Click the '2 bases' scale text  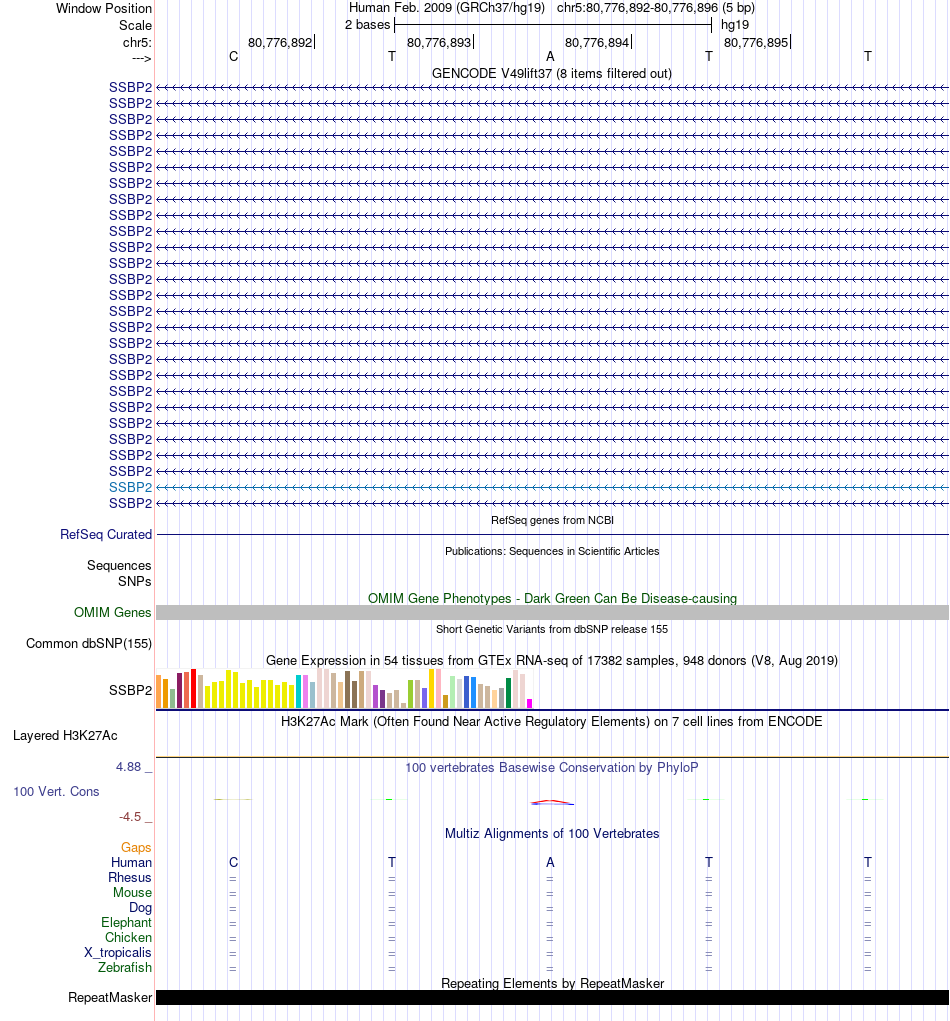coord(367,25)
